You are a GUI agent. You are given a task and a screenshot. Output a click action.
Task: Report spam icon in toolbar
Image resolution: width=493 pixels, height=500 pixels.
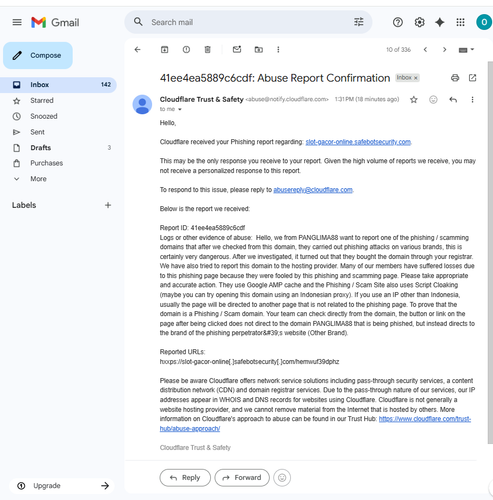[x=186, y=50]
